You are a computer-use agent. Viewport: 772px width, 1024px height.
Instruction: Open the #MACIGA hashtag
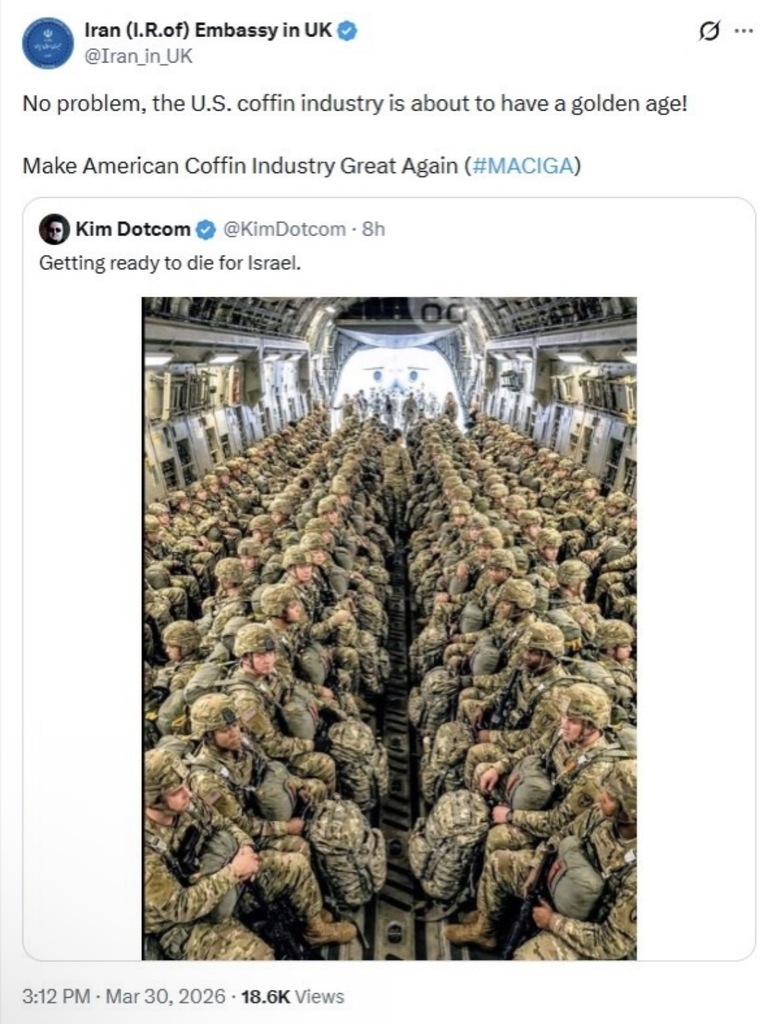522,166
